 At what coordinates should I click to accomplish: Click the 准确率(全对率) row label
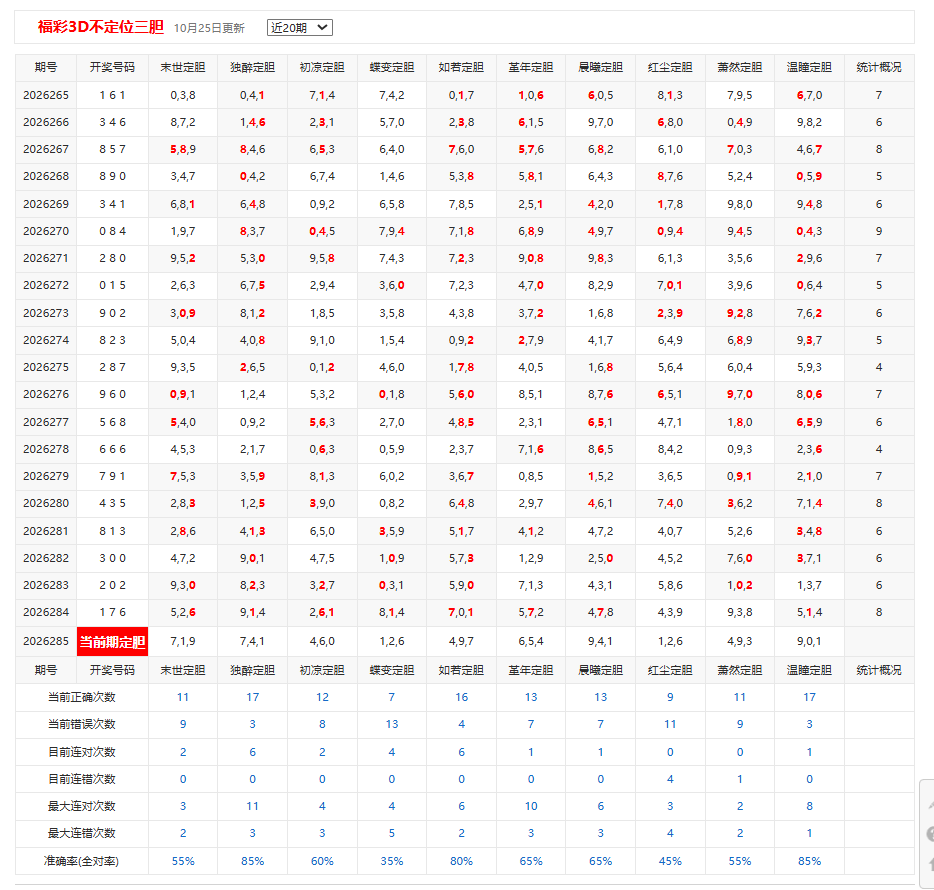coord(82,861)
